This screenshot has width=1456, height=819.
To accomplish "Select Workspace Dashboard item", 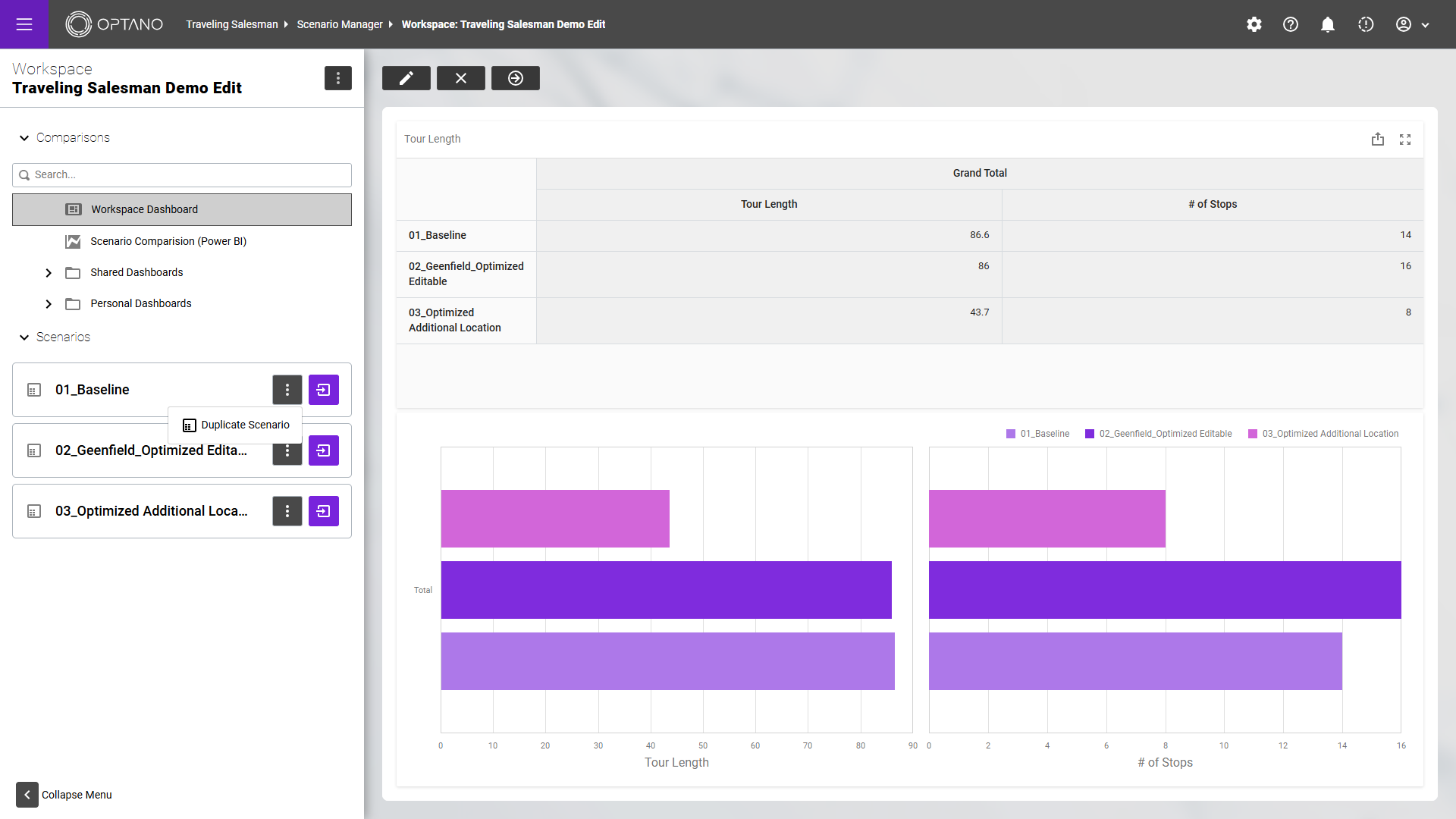I will tap(182, 209).
